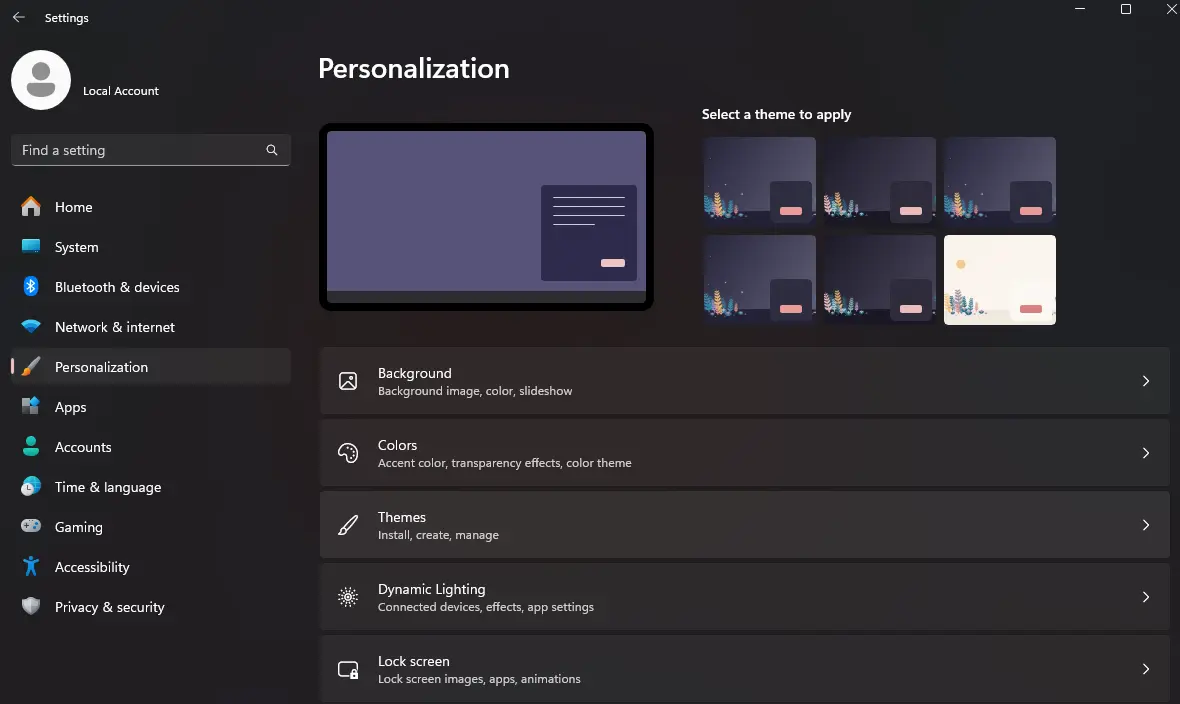Apply the last theme in top row
1180x704 pixels.
(999, 181)
